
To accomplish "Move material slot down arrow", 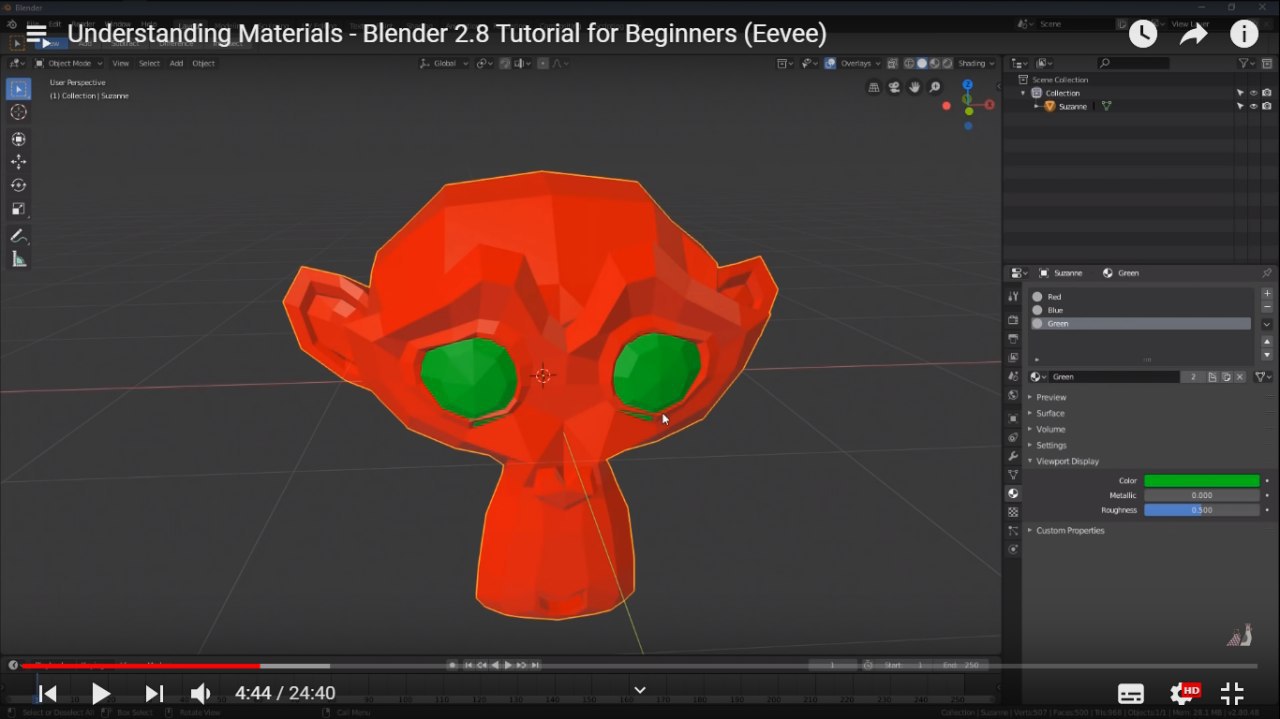I will click(x=1267, y=355).
